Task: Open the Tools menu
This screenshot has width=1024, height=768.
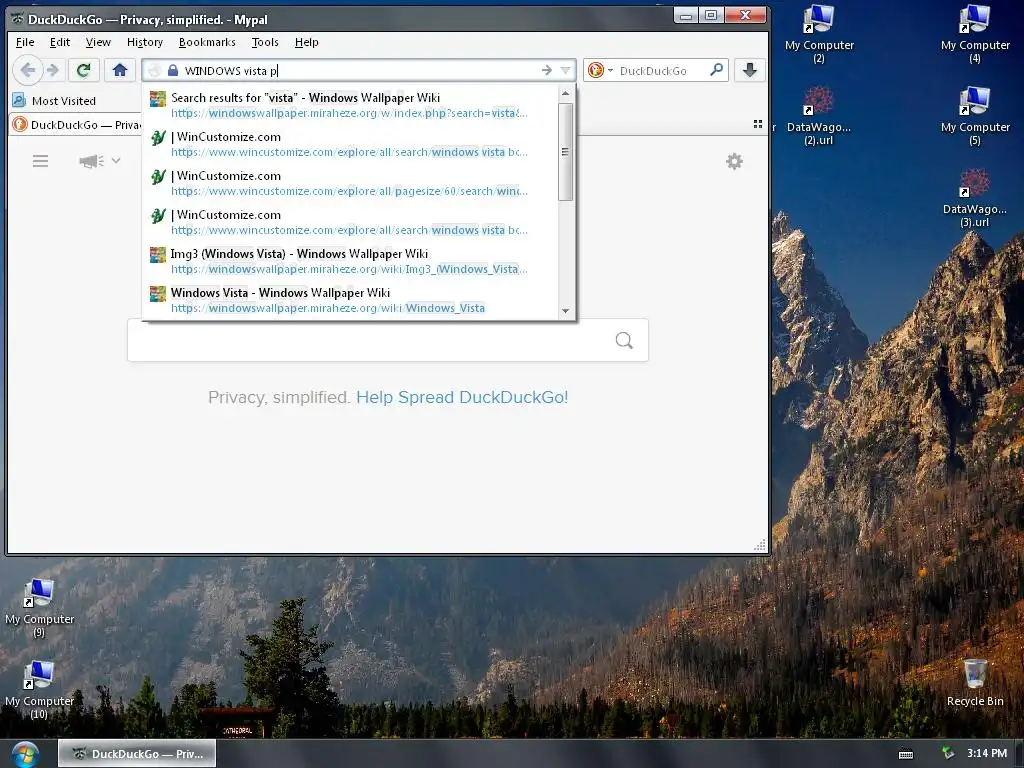Action: pyautogui.click(x=265, y=42)
